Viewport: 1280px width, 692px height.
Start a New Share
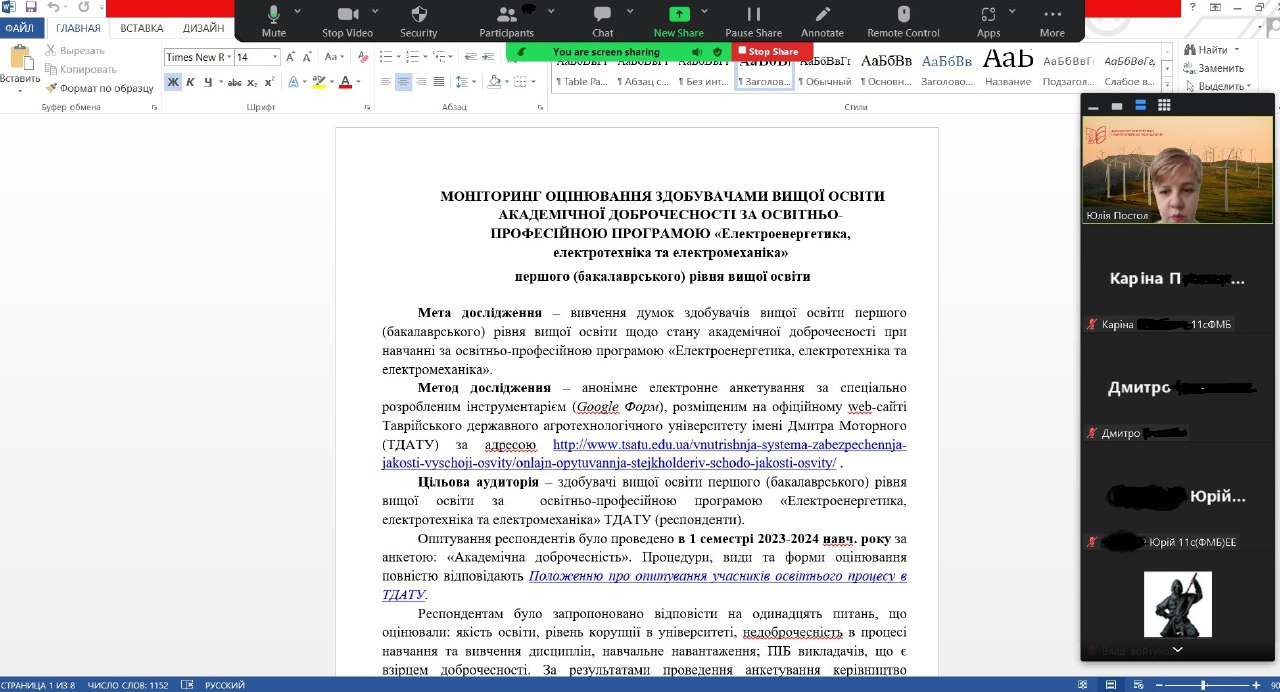pos(679,21)
